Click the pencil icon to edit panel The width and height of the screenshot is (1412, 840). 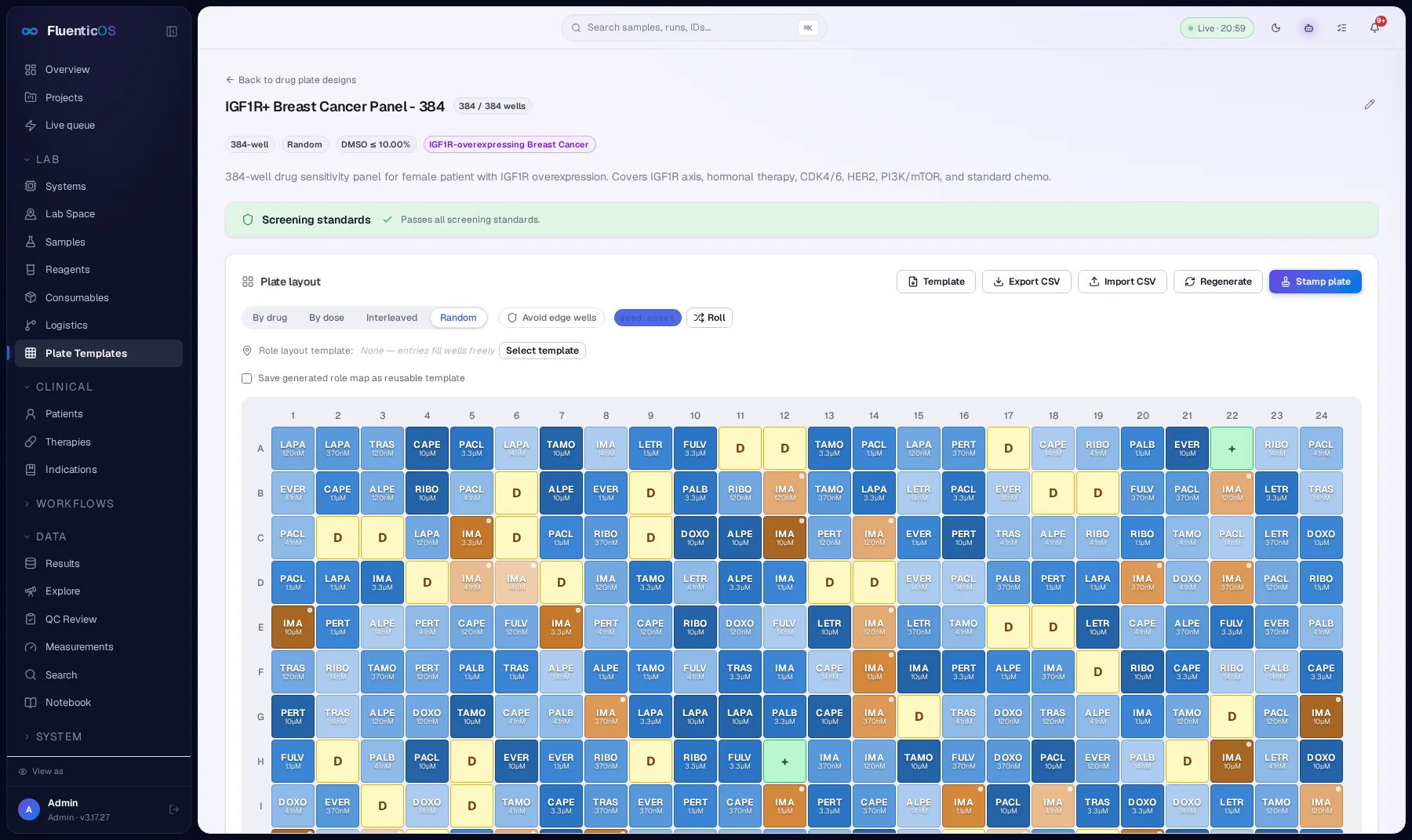click(1370, 104)
